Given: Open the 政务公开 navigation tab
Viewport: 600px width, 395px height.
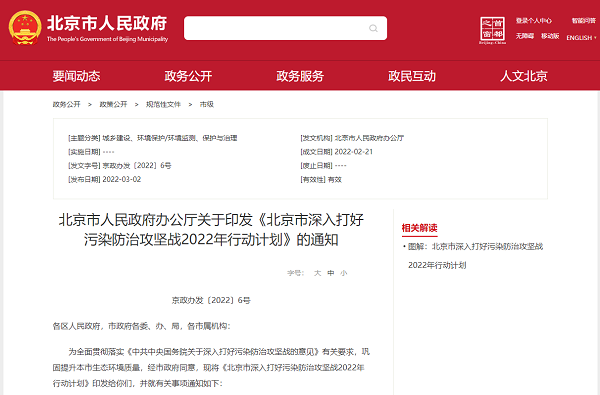Looking at the screenshot, I should coord(188,76).
